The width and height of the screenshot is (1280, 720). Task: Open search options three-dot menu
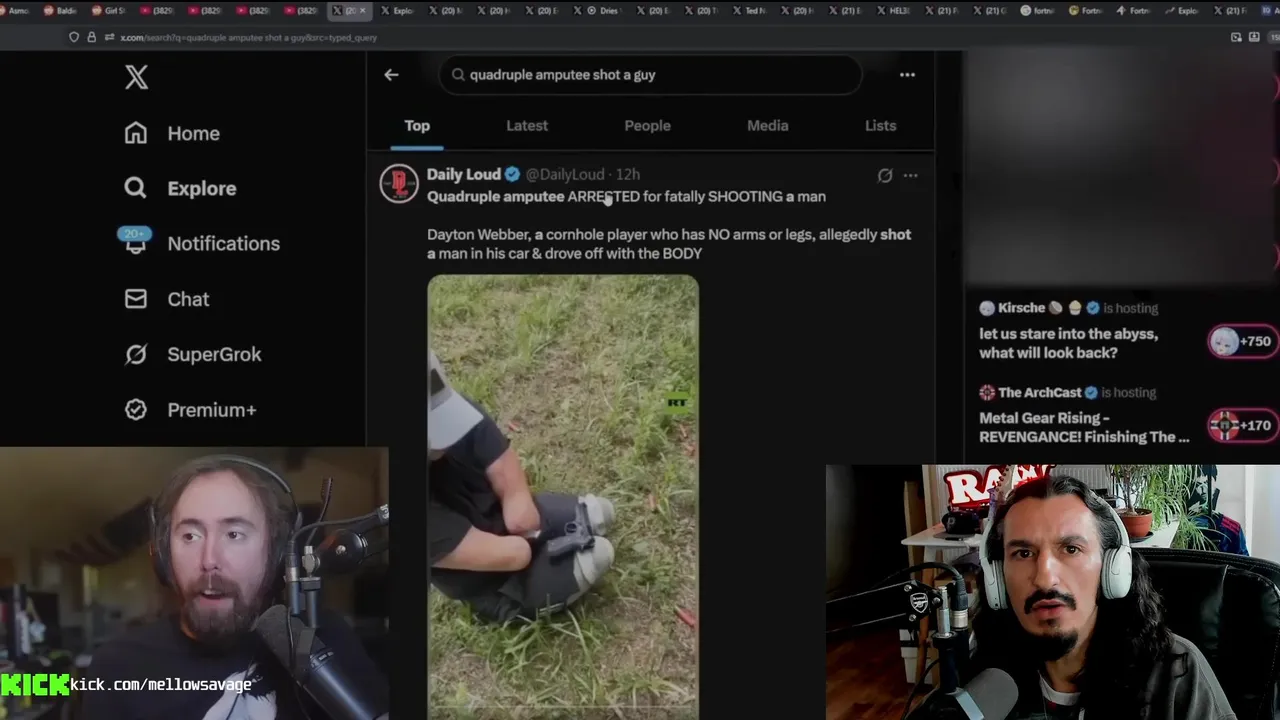point(907,74)
